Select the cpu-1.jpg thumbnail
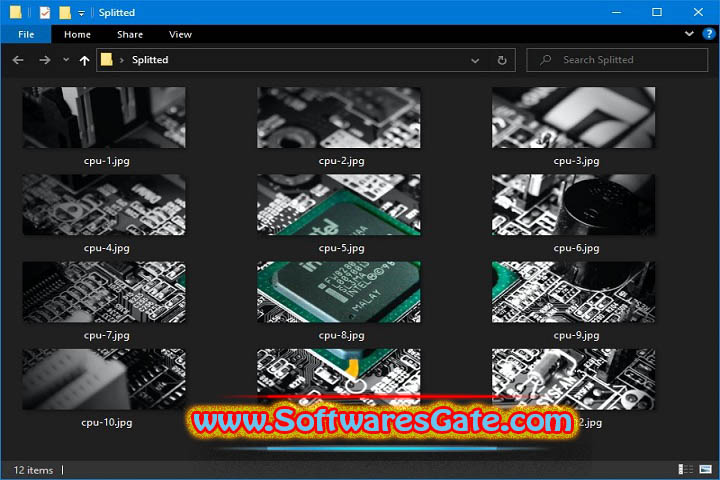Viewport: 720px width, 480px height. coord(104,118)
